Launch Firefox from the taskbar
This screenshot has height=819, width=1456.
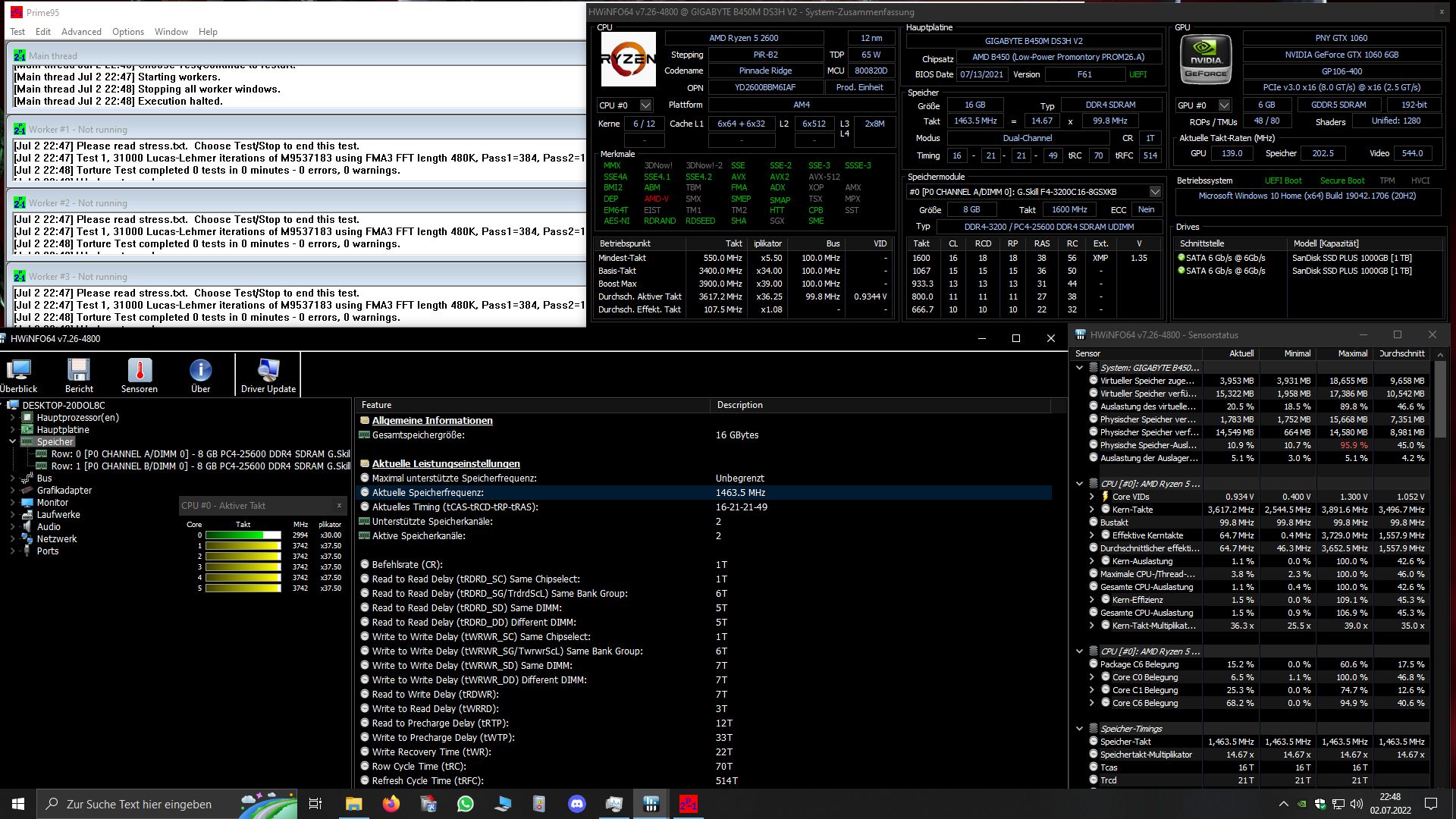click(391, 804)
